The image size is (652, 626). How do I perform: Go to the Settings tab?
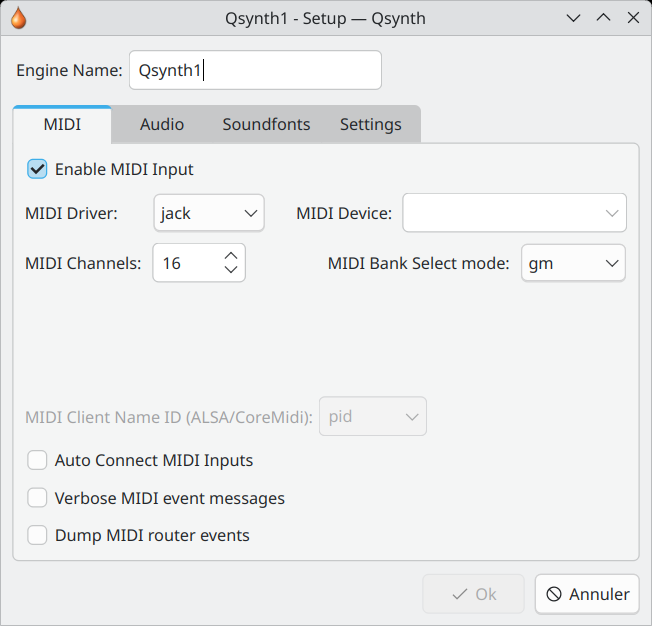(x=370, y=124)
